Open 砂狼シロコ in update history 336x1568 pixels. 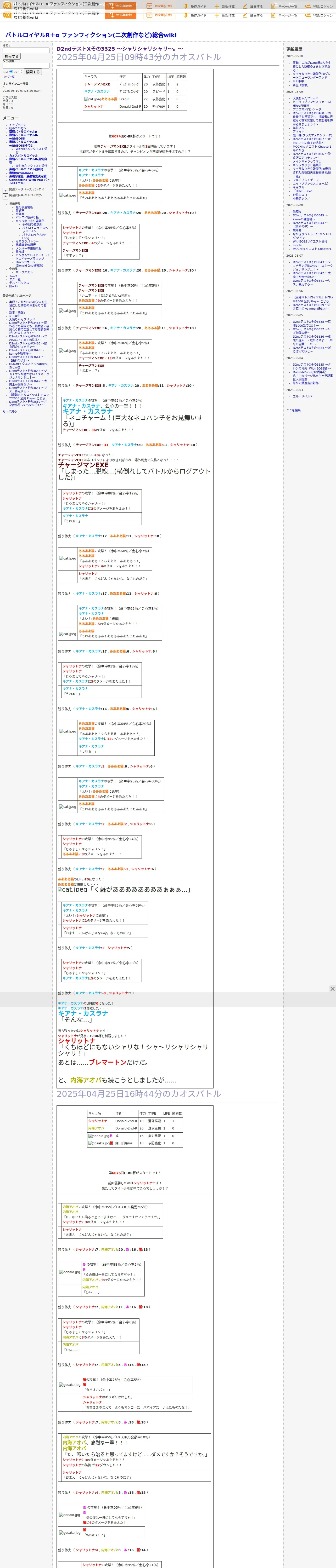point(300,195)
